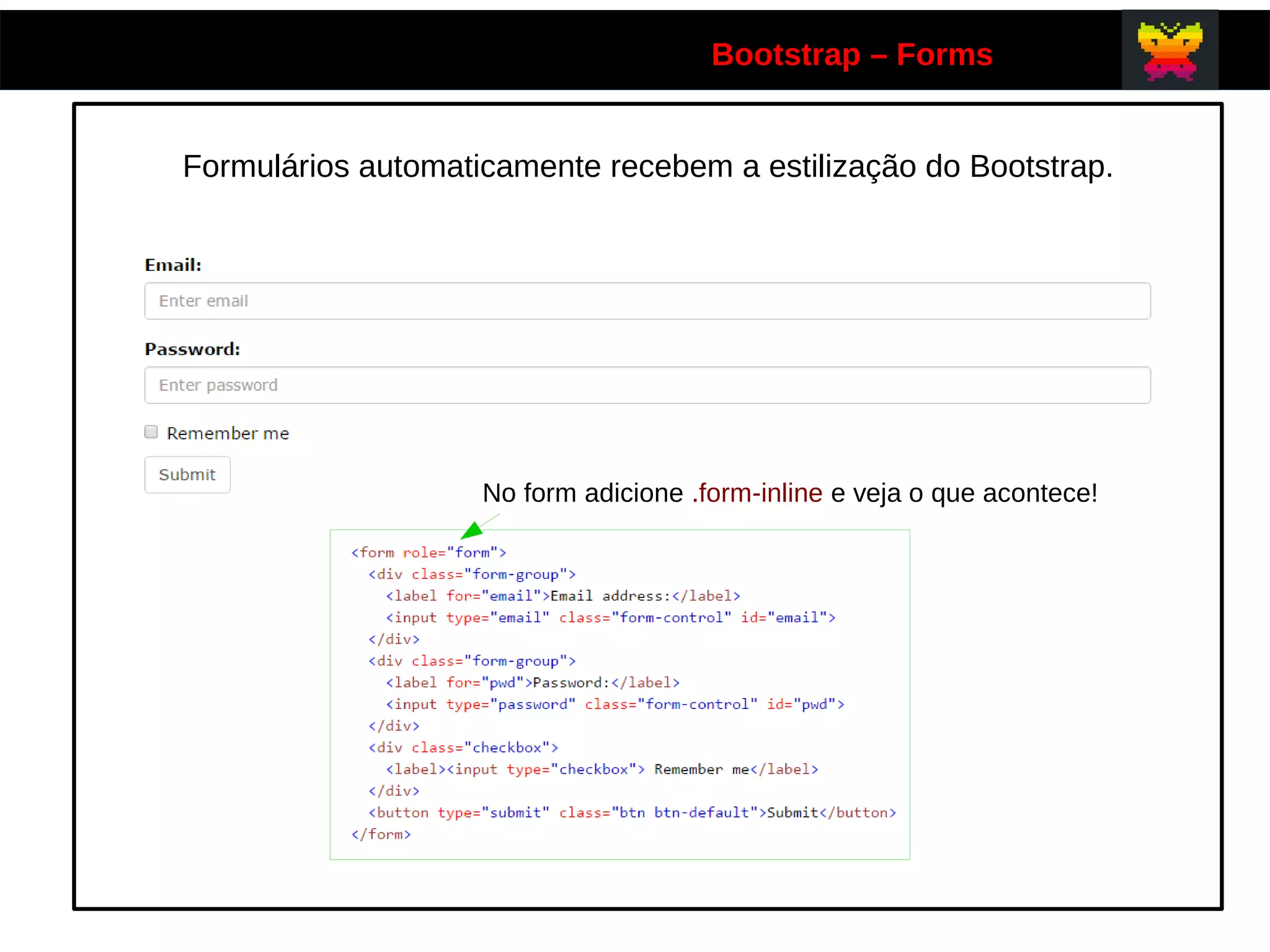Click the 'Bootstrap – Forms' slide title
Viewport: 1270px width, 952px height.
click(x=852, y=55)
